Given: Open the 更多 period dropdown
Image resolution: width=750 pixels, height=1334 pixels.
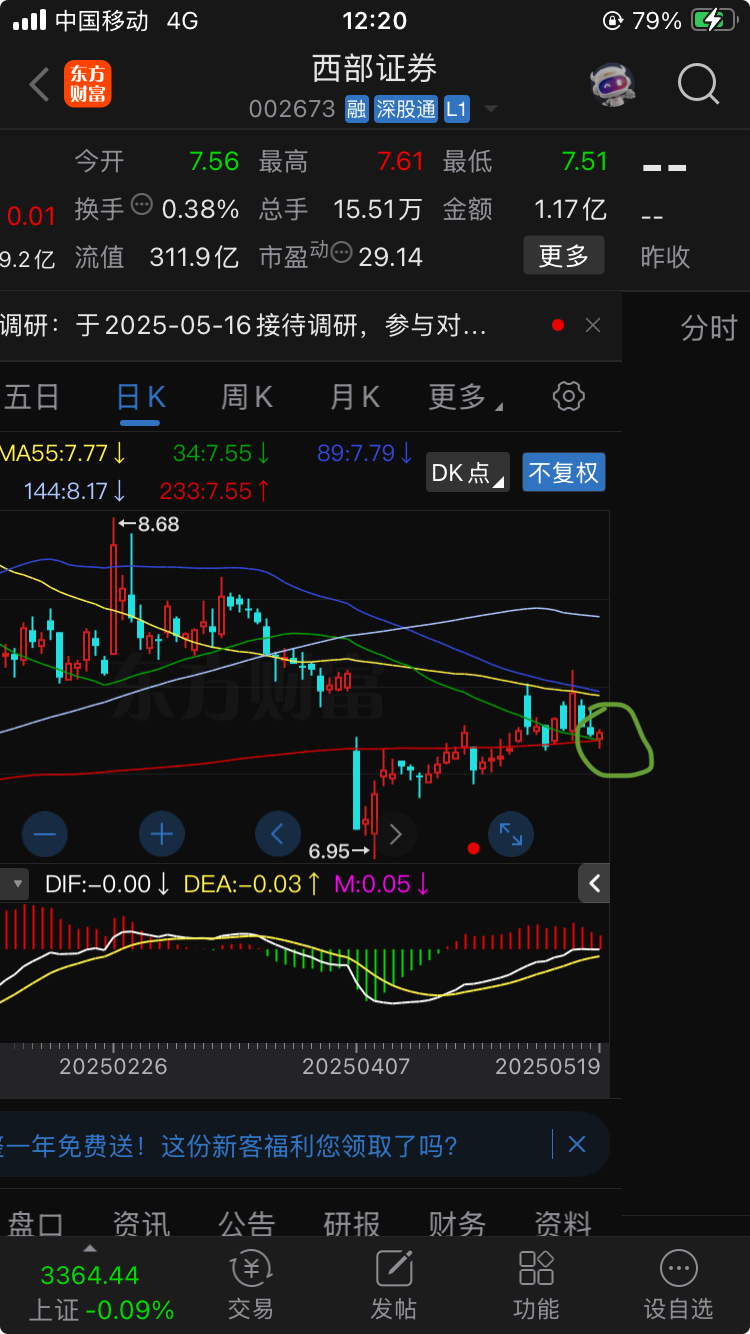Looking at the screenshot, I should click(x=465, y=397).
